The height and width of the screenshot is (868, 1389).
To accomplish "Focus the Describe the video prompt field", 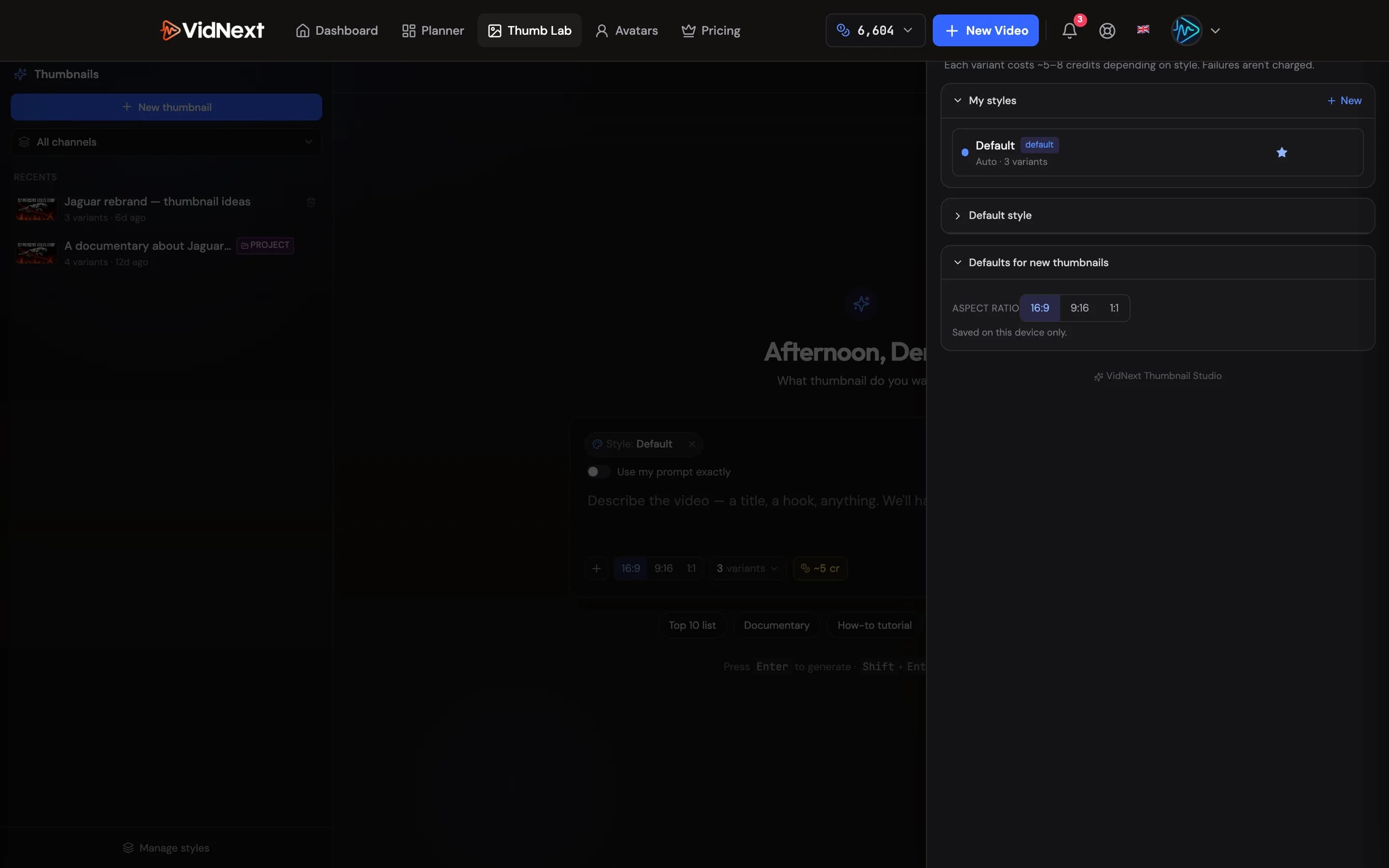I will point(757,501).
